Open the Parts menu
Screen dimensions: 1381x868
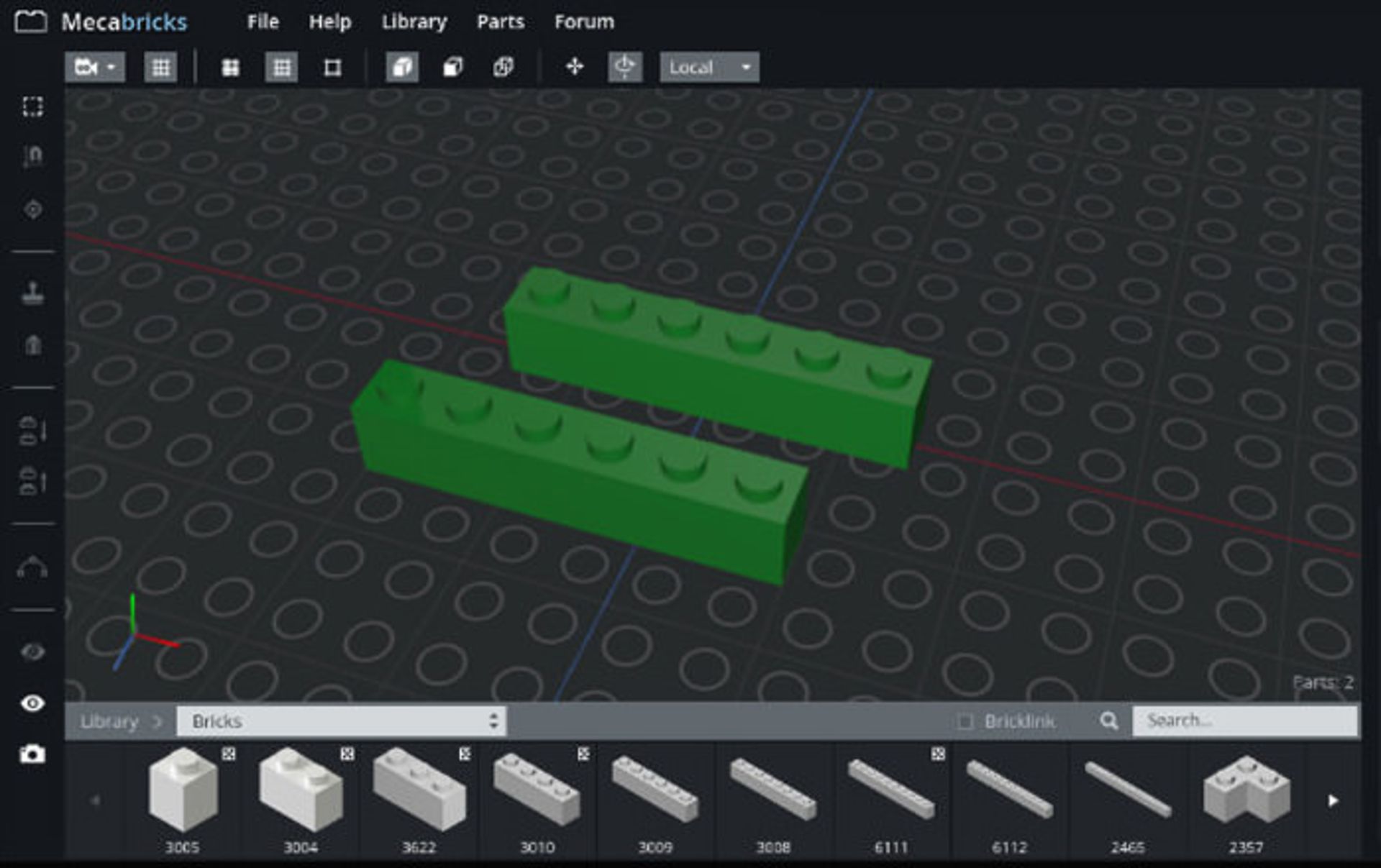501,22
